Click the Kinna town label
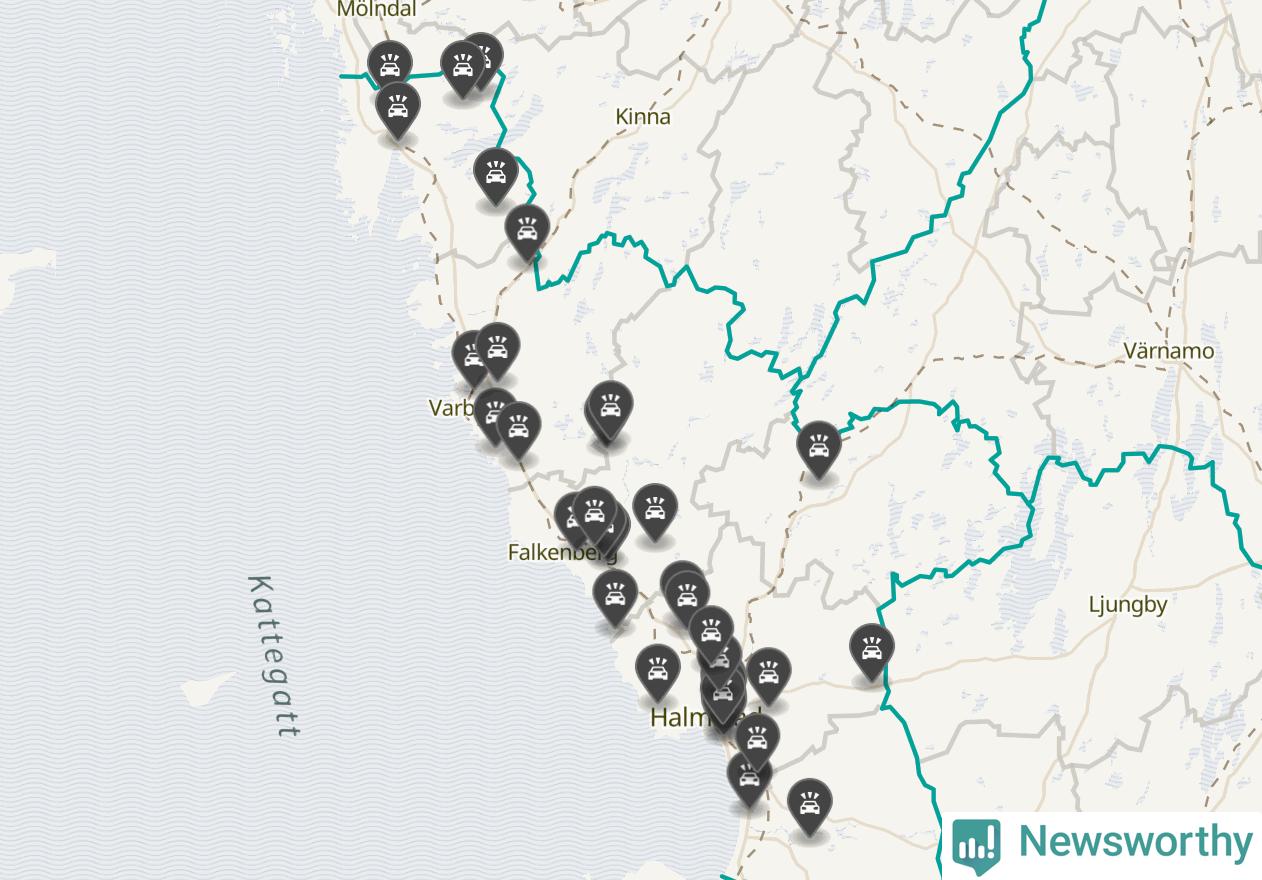Viewport: 1262px width, 880px height. click(x=643, y=117)
